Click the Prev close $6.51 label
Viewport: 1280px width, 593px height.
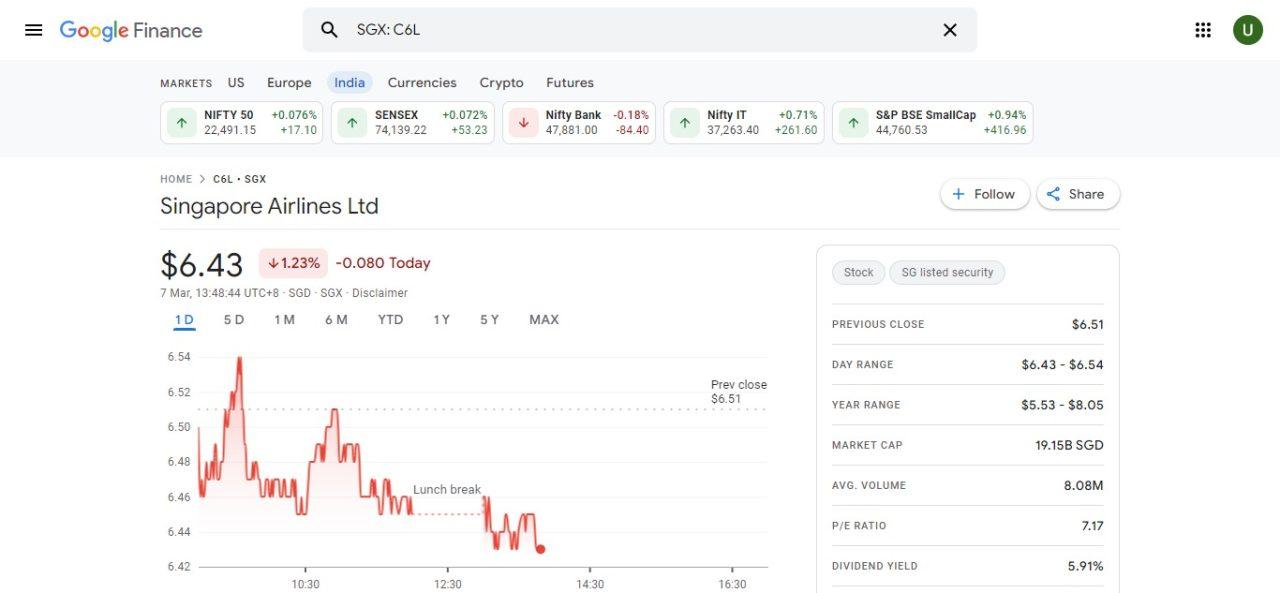tap(739, 391)
